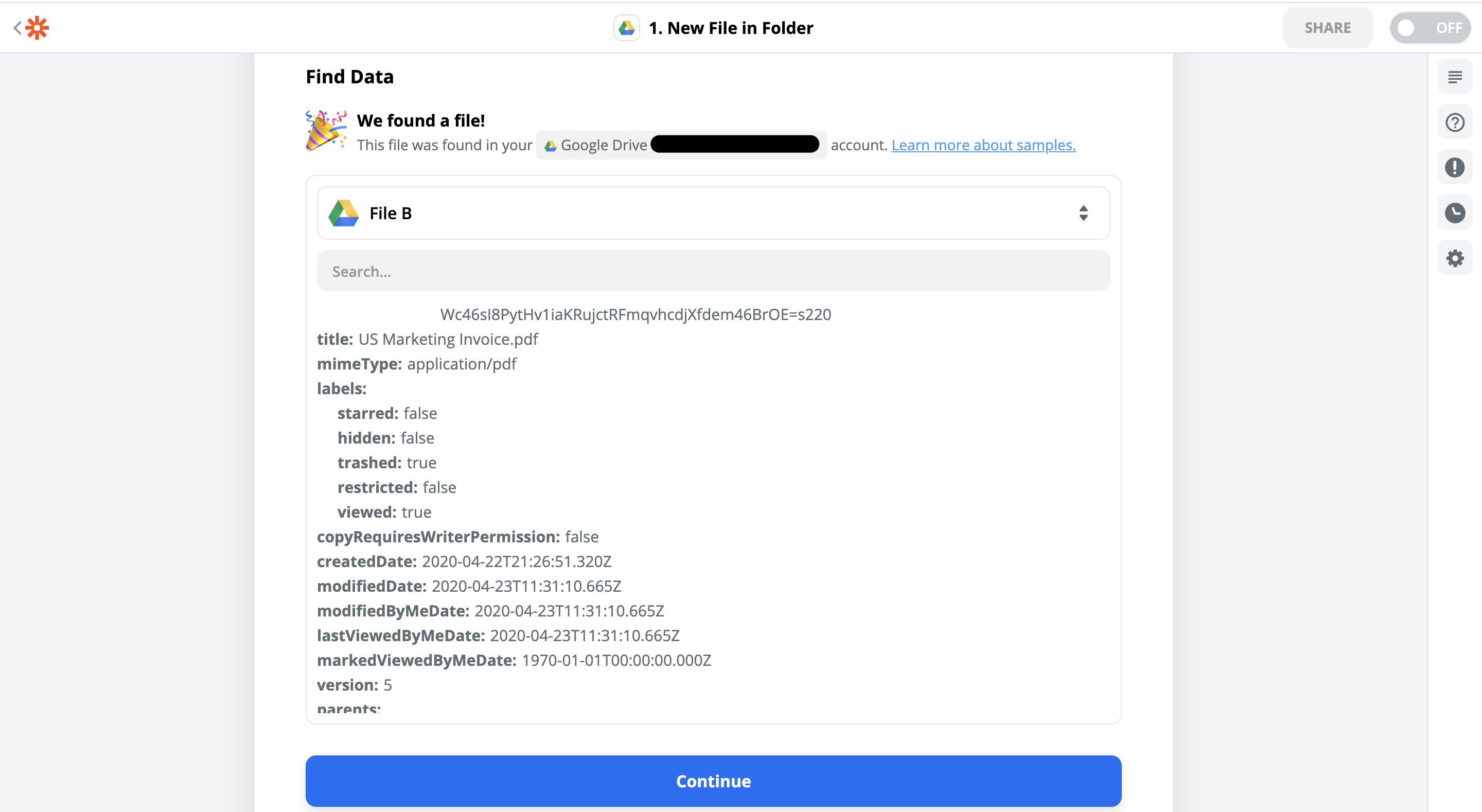The image size is (1482, 812).
Task: Open the outline notes sidebar icon
Action: click(x=1454, y=77)
